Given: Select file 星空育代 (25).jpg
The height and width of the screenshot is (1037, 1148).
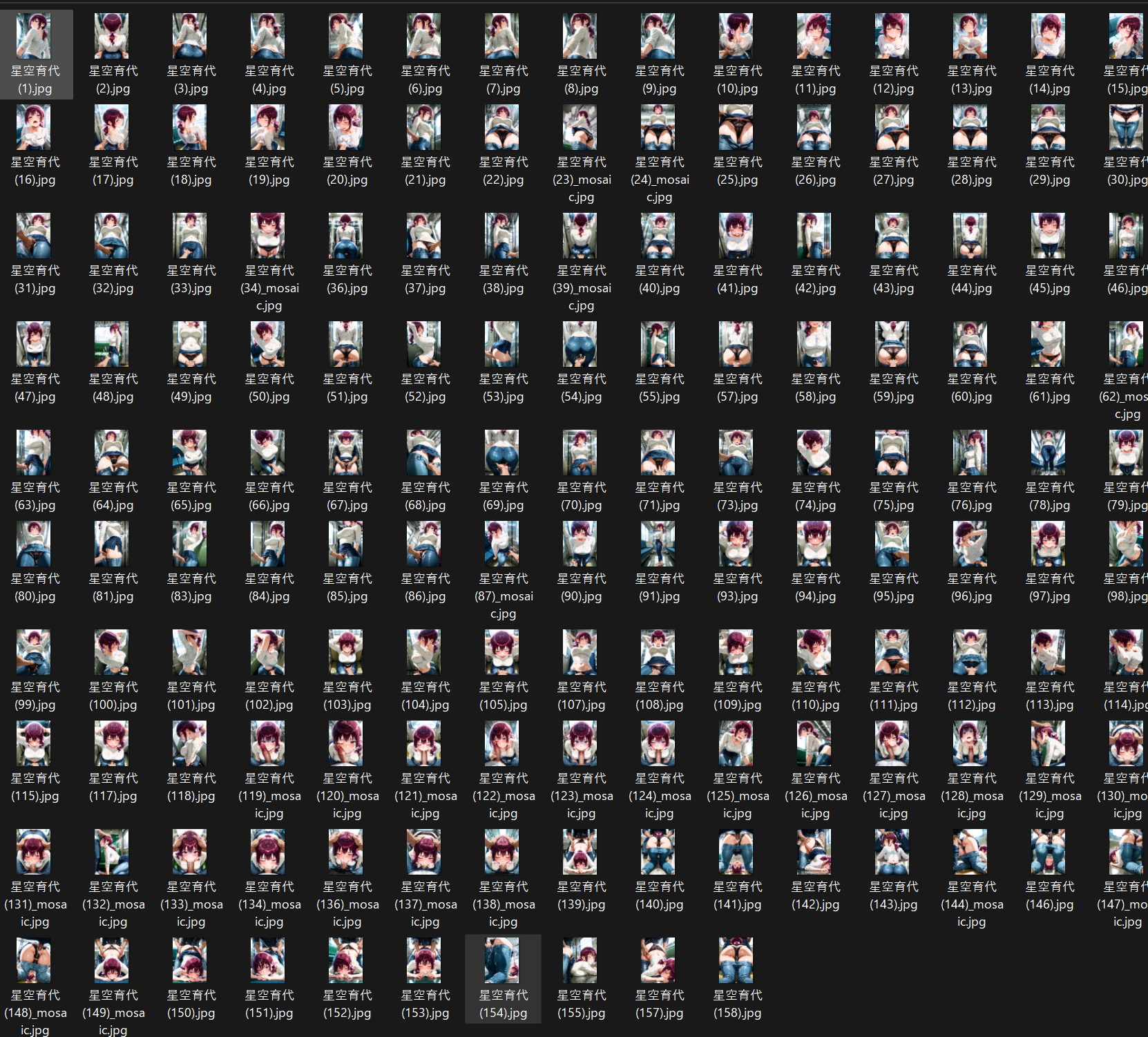Looking at the screenshot, I should [737, 146].
